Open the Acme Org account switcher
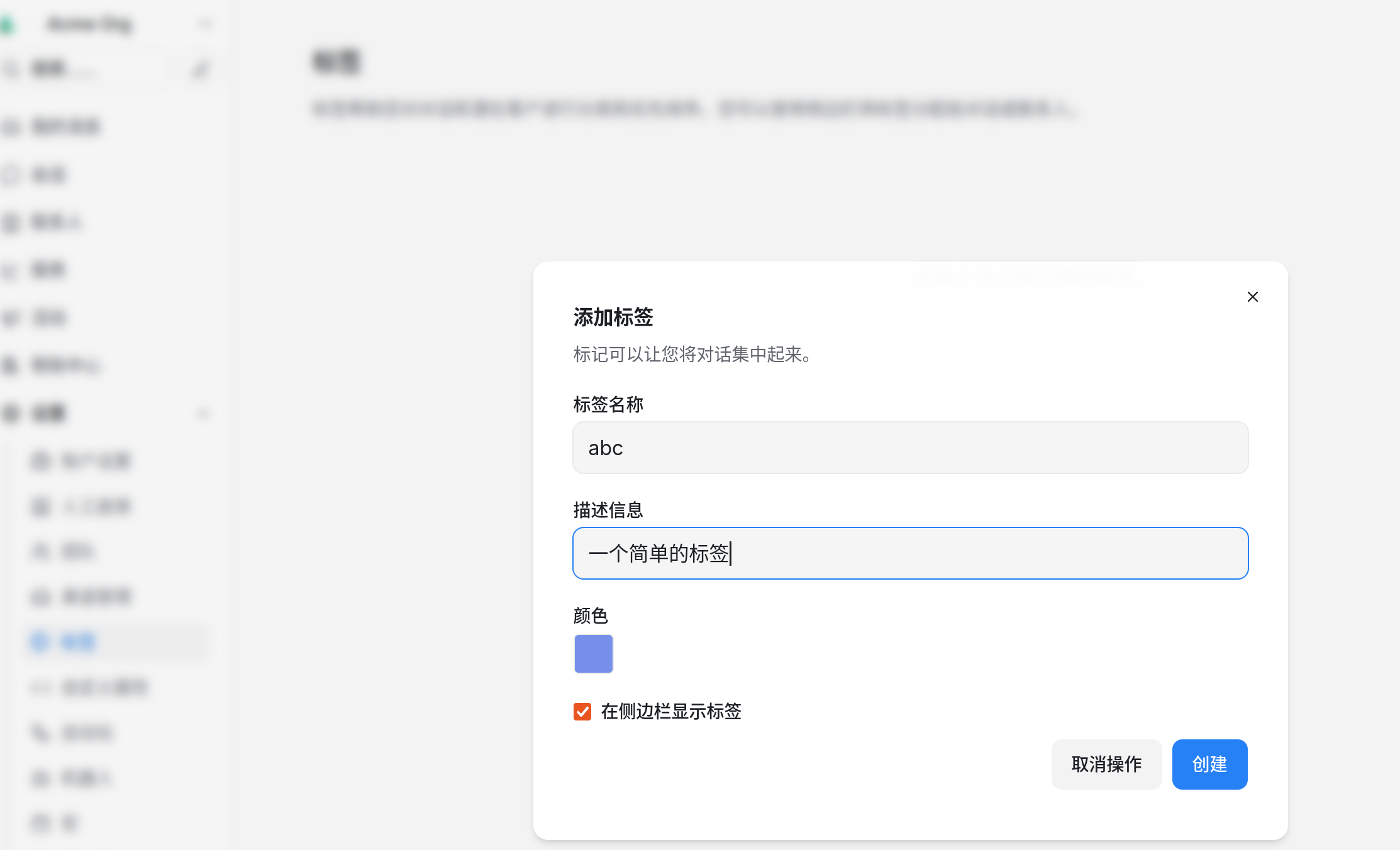The width and height of the screenshot is (1400, 850). [90, 24]
